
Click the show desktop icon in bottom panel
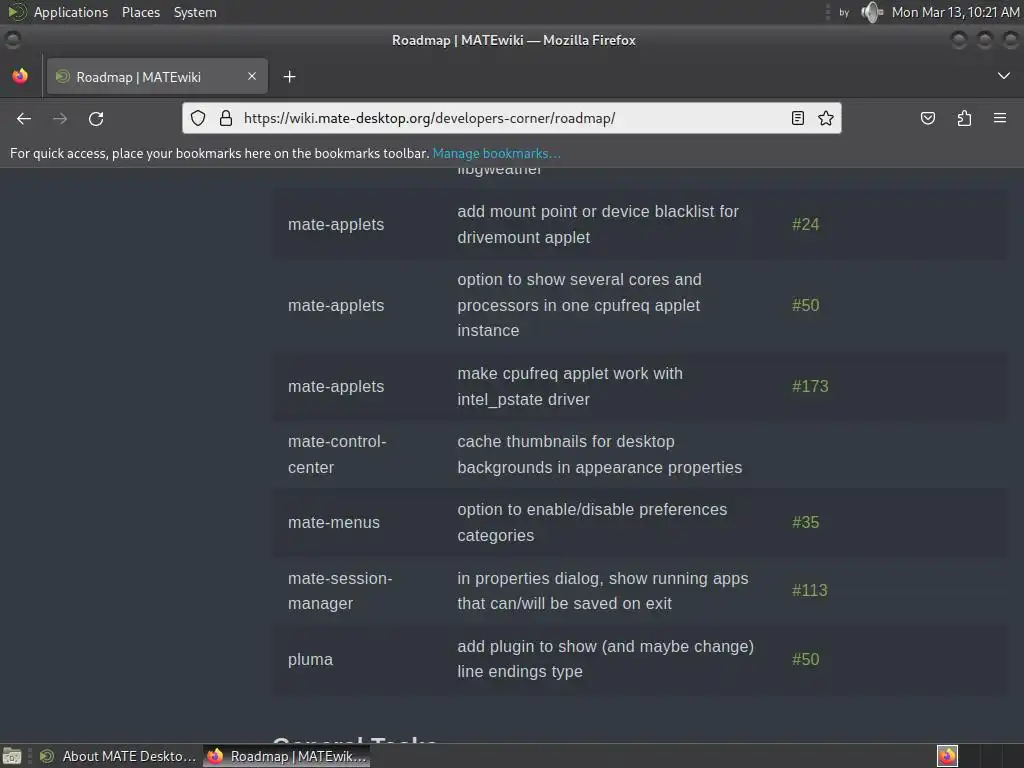(x=12, y=756)
